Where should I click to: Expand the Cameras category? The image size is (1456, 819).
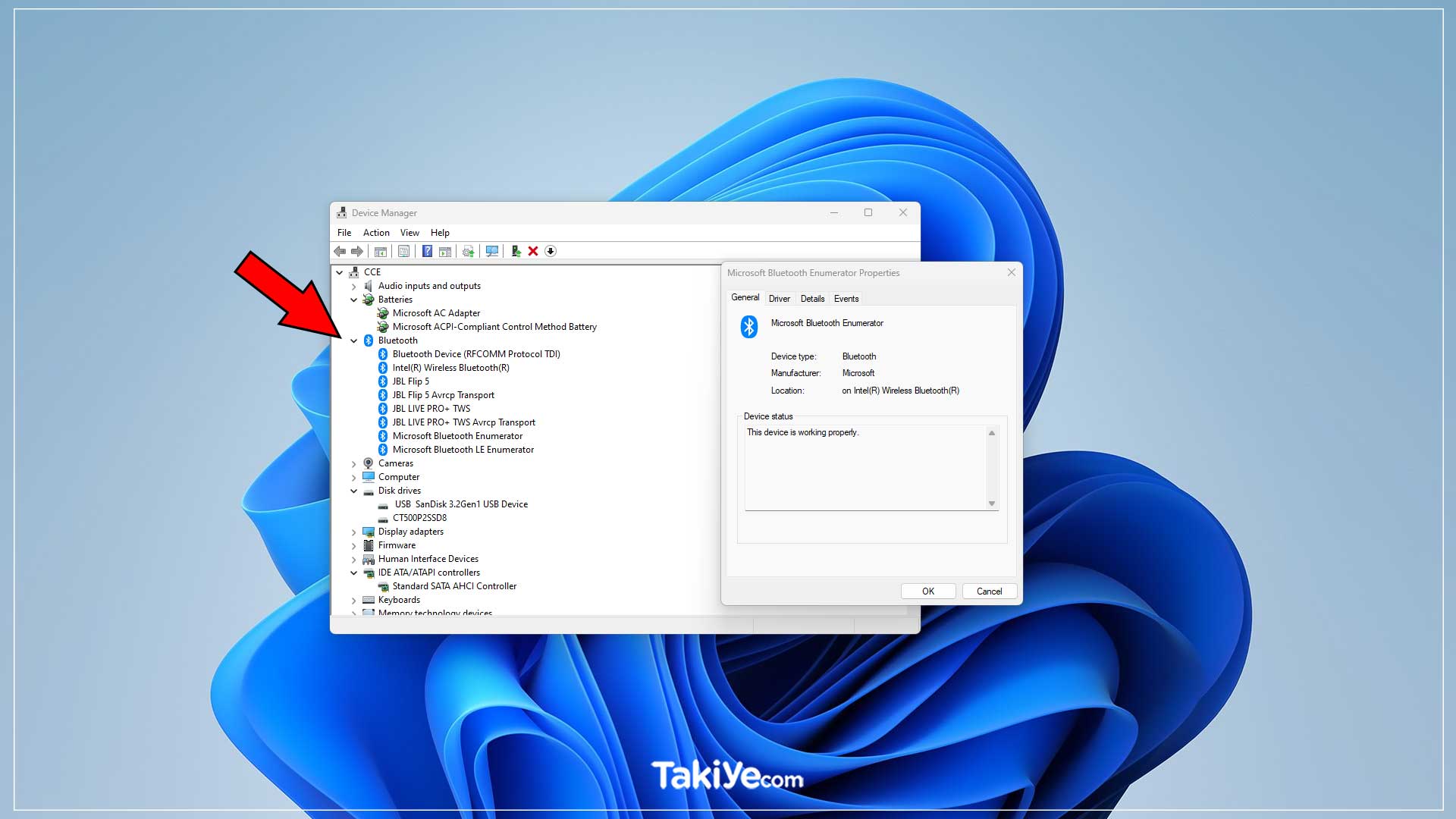(353, 464)
